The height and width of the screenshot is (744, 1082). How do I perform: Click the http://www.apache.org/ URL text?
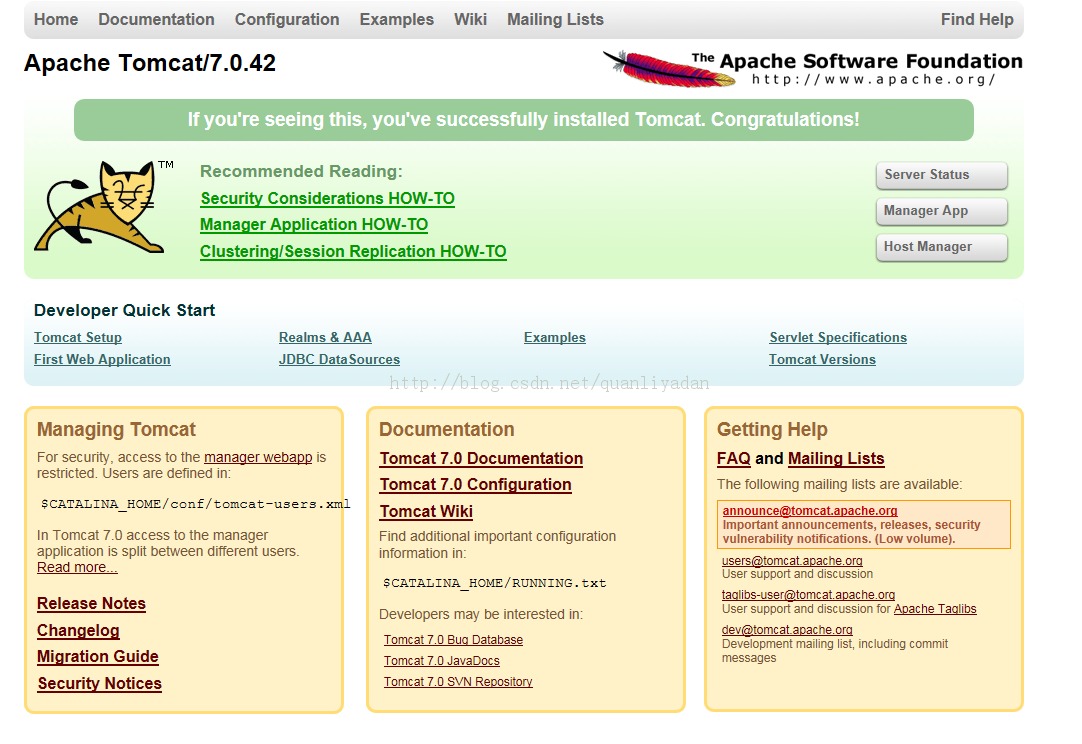pos(874,79)
